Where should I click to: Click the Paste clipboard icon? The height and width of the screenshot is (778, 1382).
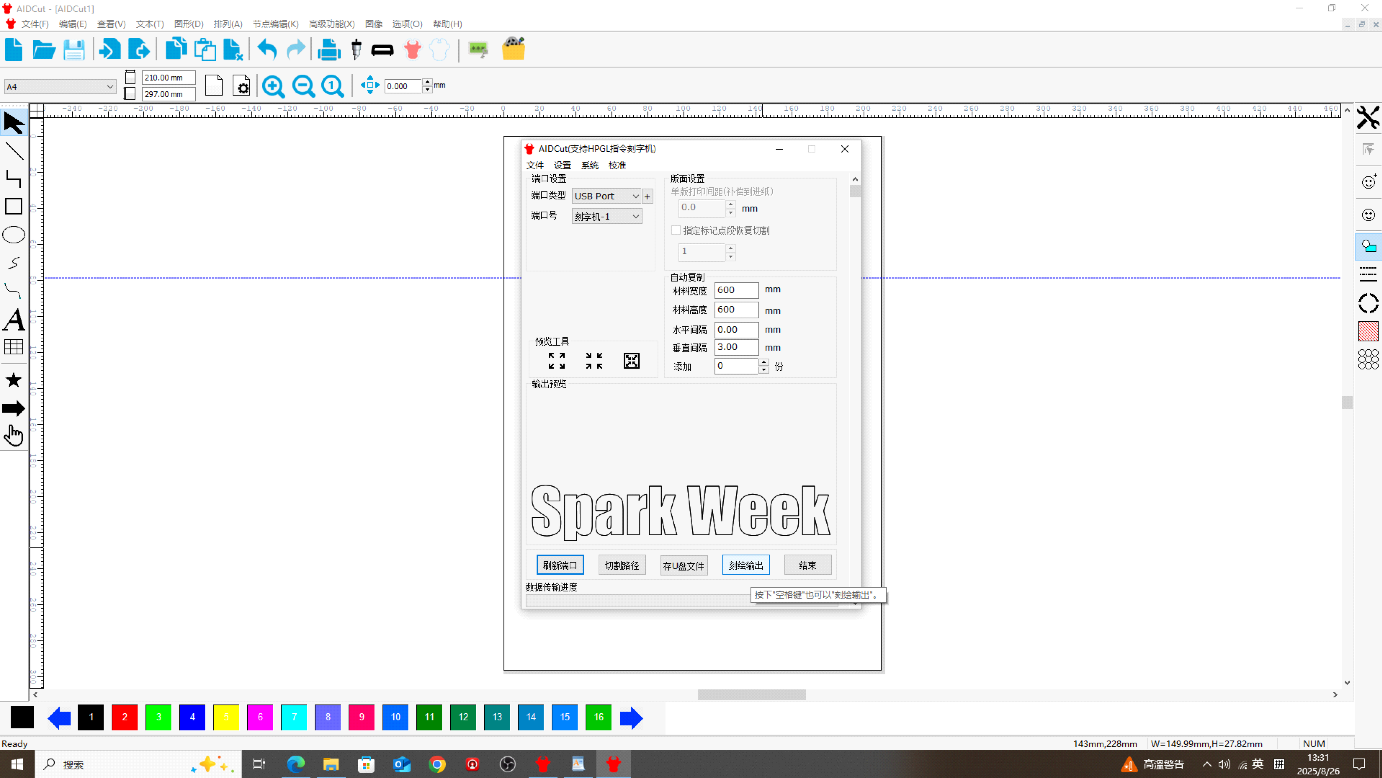point(205,49)
